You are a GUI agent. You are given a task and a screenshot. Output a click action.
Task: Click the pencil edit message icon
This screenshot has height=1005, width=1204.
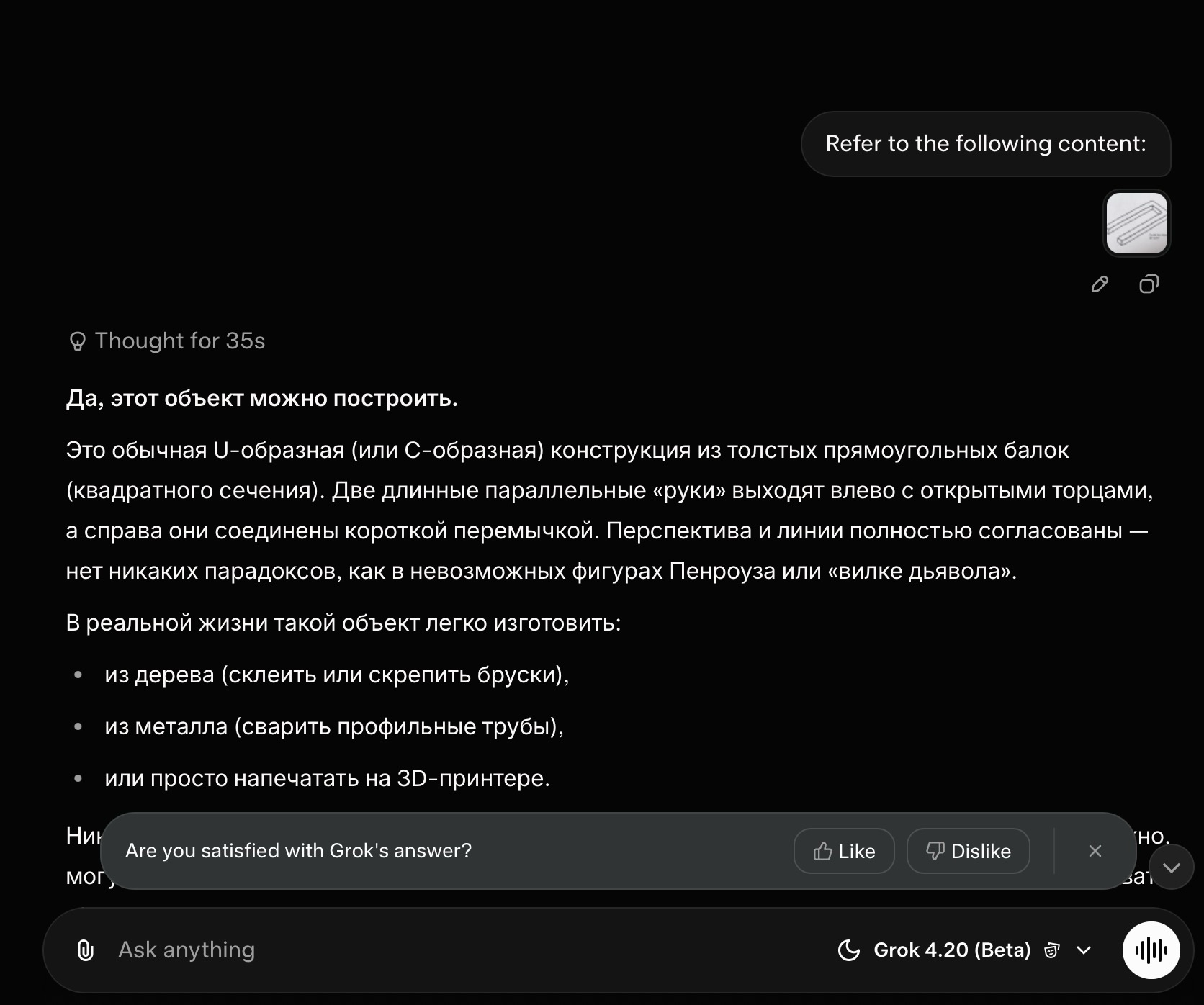point(1100,284)
